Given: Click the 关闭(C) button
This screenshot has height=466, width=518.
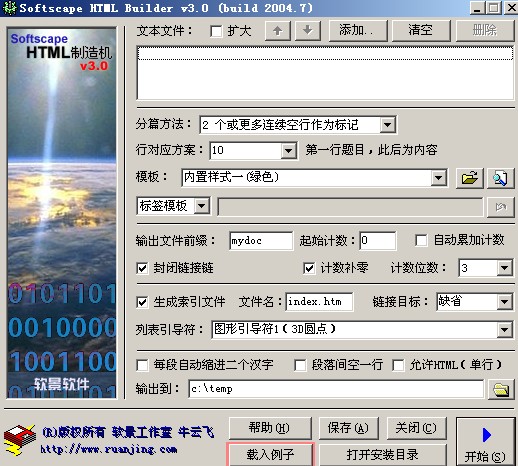Looking at the screenshot, I should click(416, 428).
